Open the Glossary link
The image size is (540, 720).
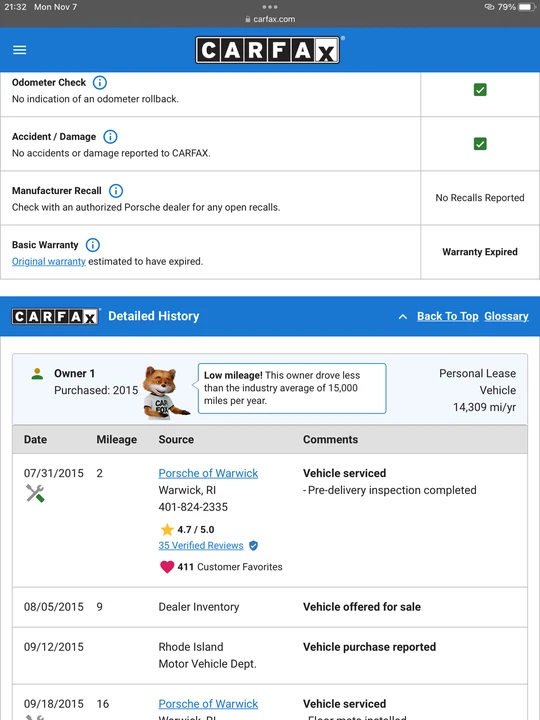point(506,316)
